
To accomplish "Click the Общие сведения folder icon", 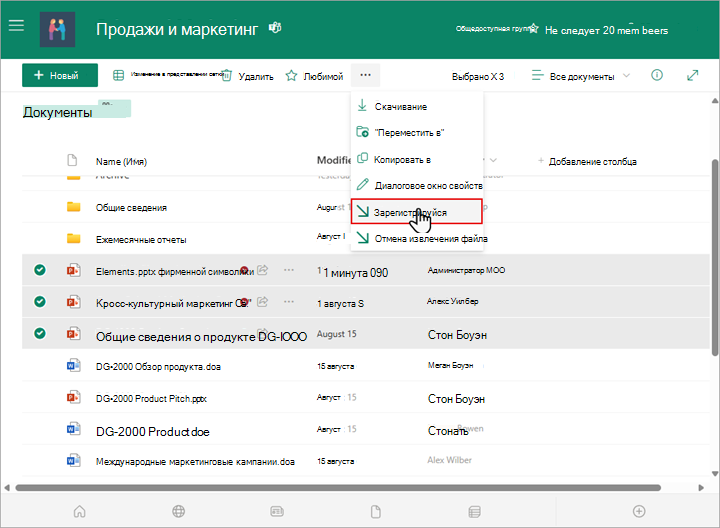I will pos(73,207).
